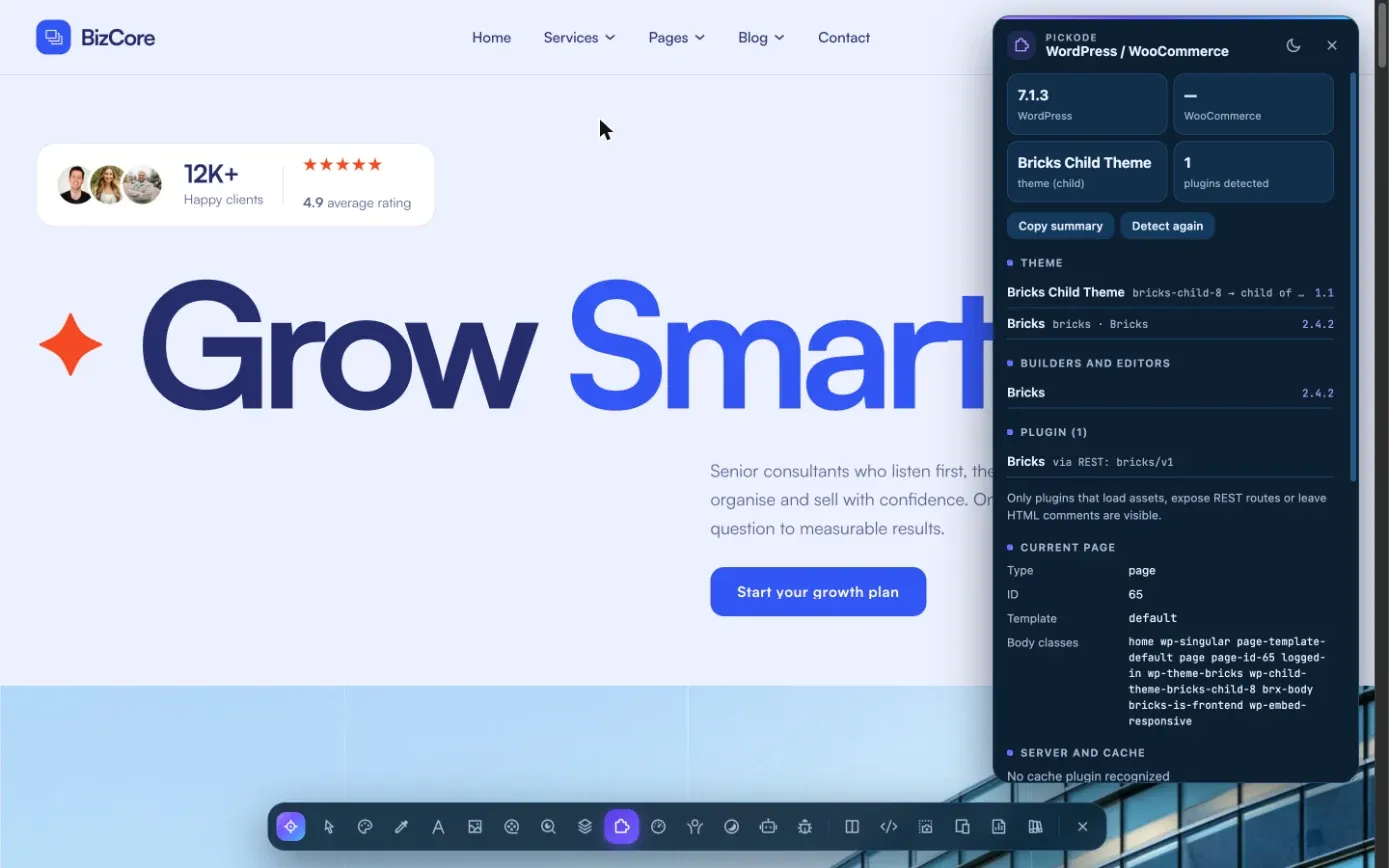Image resolution: width=1389 pixels, height=868 pixels.
Task: Click the Copy summary button
Action: [1060, 226]
